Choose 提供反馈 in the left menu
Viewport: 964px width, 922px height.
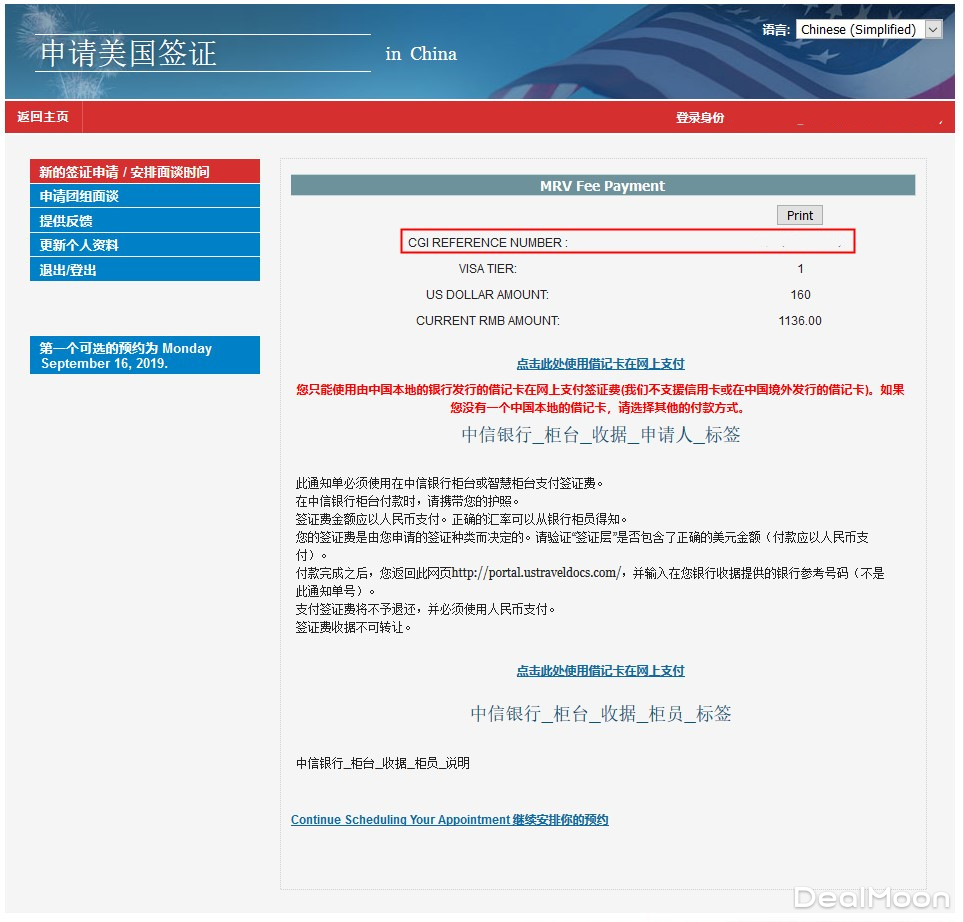(x=144, y=221)
